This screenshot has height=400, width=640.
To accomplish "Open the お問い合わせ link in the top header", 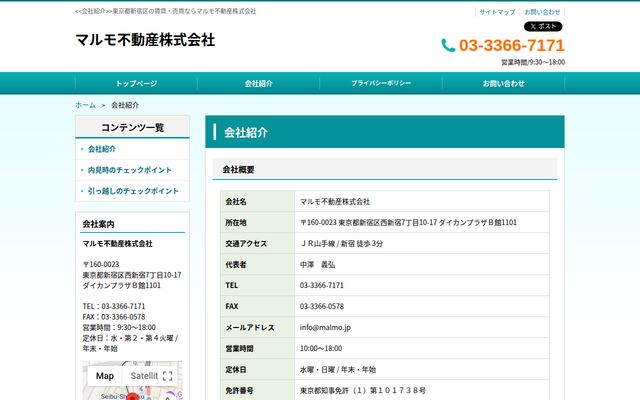I will [542, 12].
